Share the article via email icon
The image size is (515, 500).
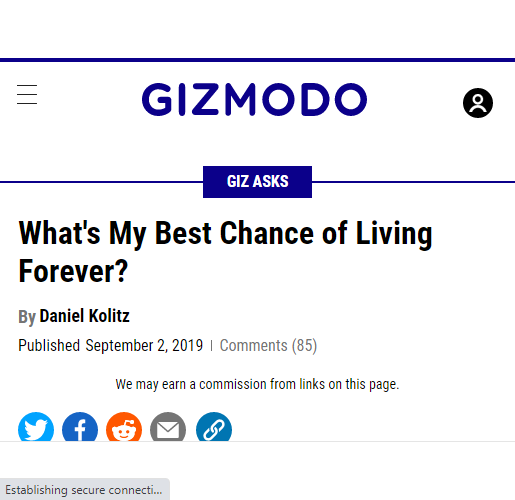[x=168, y=427]
